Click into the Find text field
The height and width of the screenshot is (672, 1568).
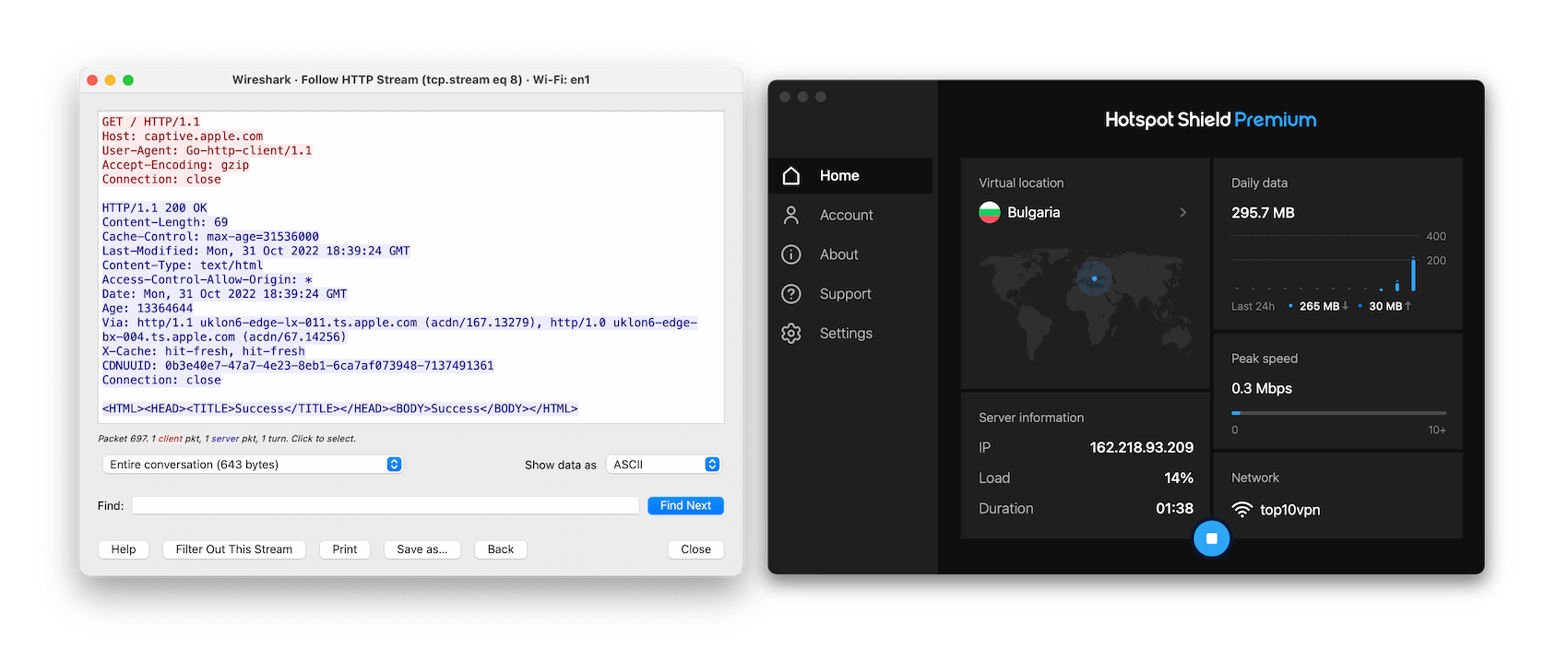coord(386,505)
